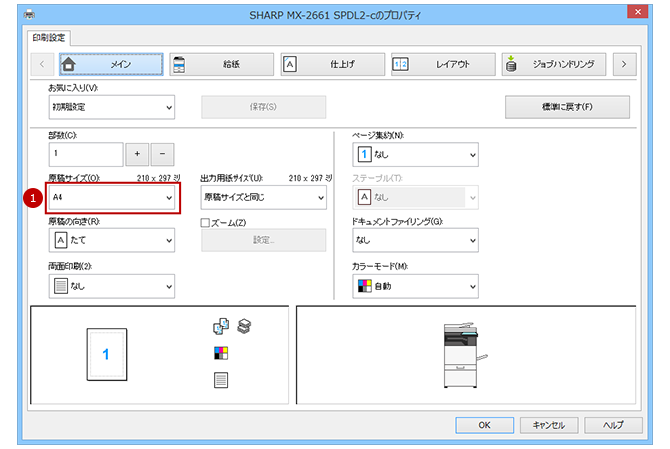Click the CMYK color icon in preview pane

pos(221,353)
